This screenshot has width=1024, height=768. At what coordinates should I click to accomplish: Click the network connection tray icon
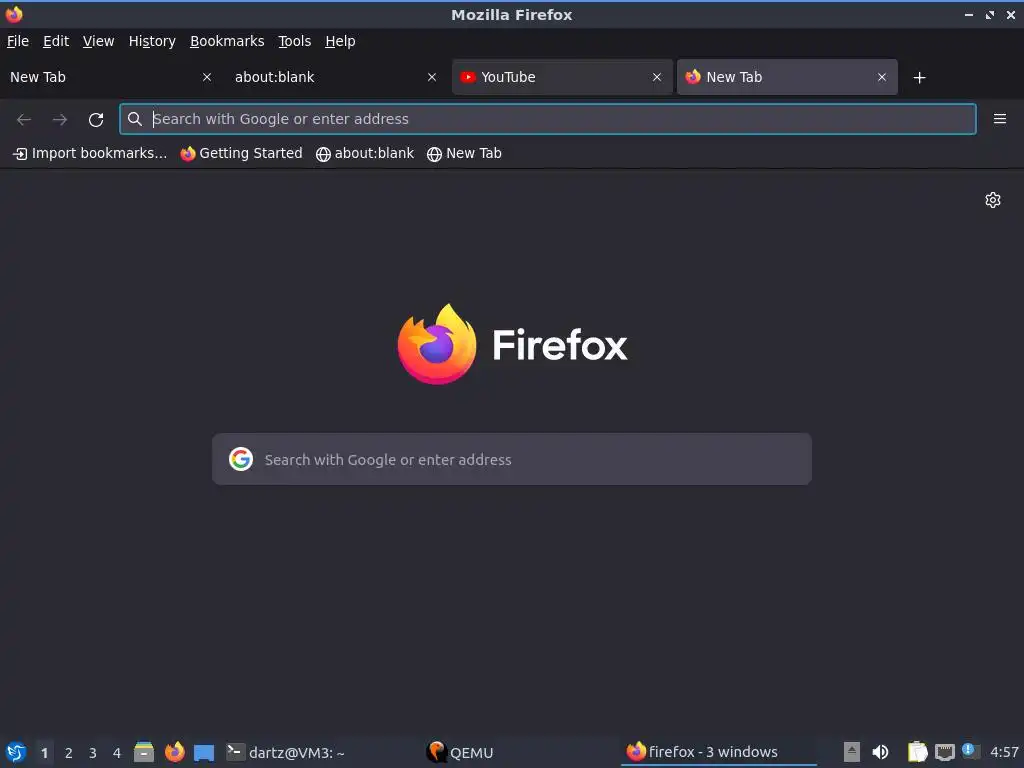point(944,752)
